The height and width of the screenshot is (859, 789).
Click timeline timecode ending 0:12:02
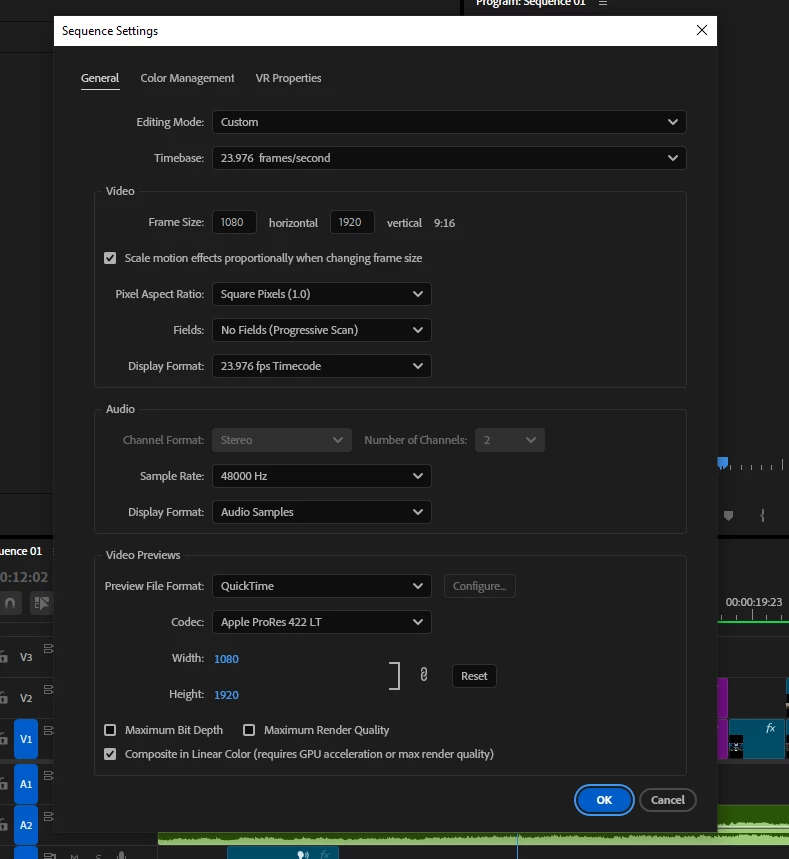[x=24, y=577]
